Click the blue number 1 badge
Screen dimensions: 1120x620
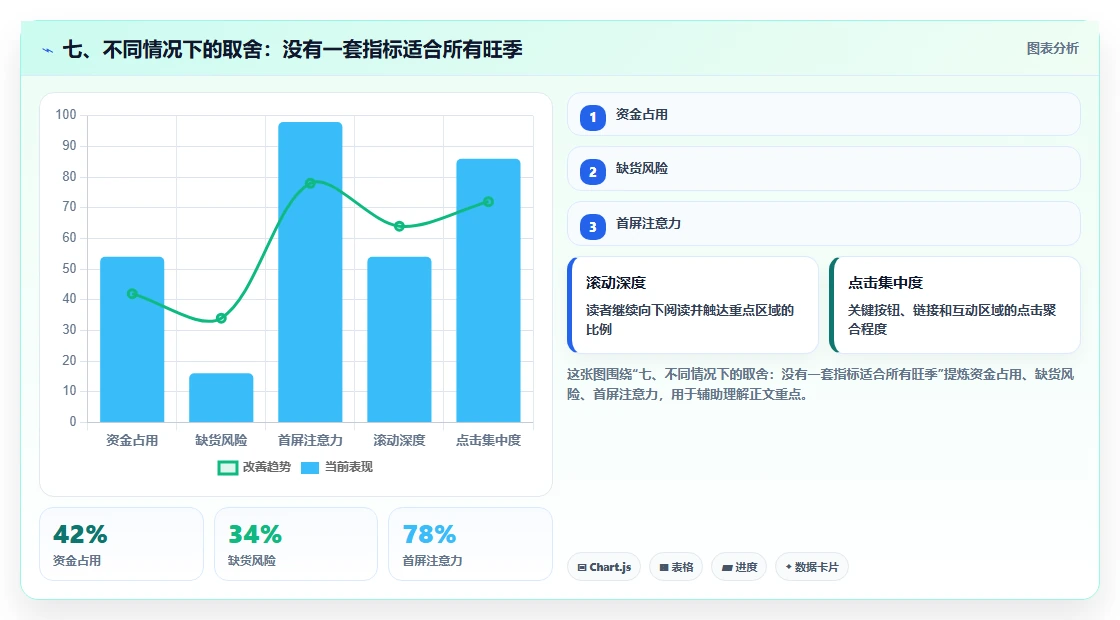[592, 117]
